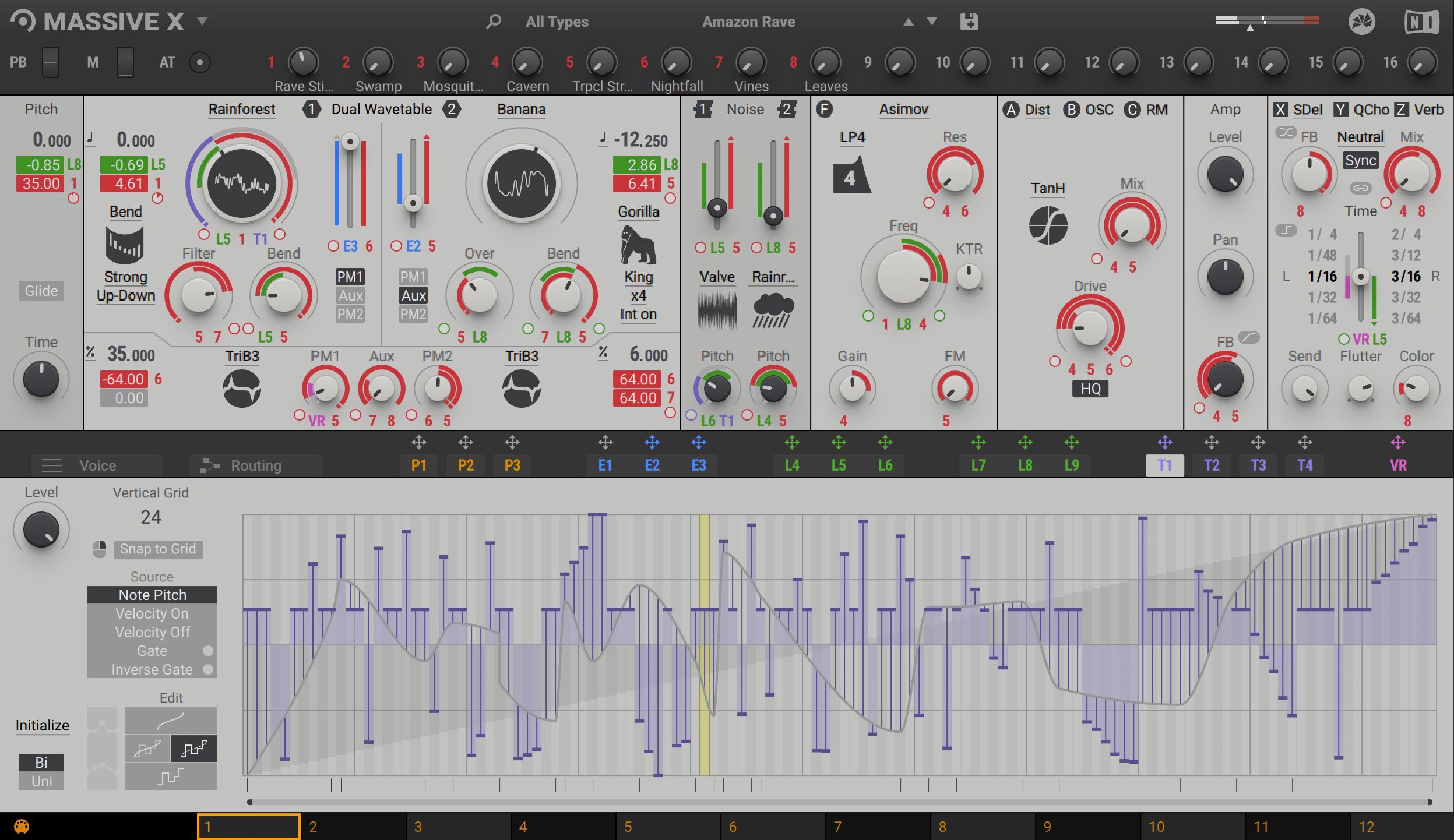Select the step edit mode icon
The width and height of the screenshot is (1454, 840).
[x=170, y=777]
